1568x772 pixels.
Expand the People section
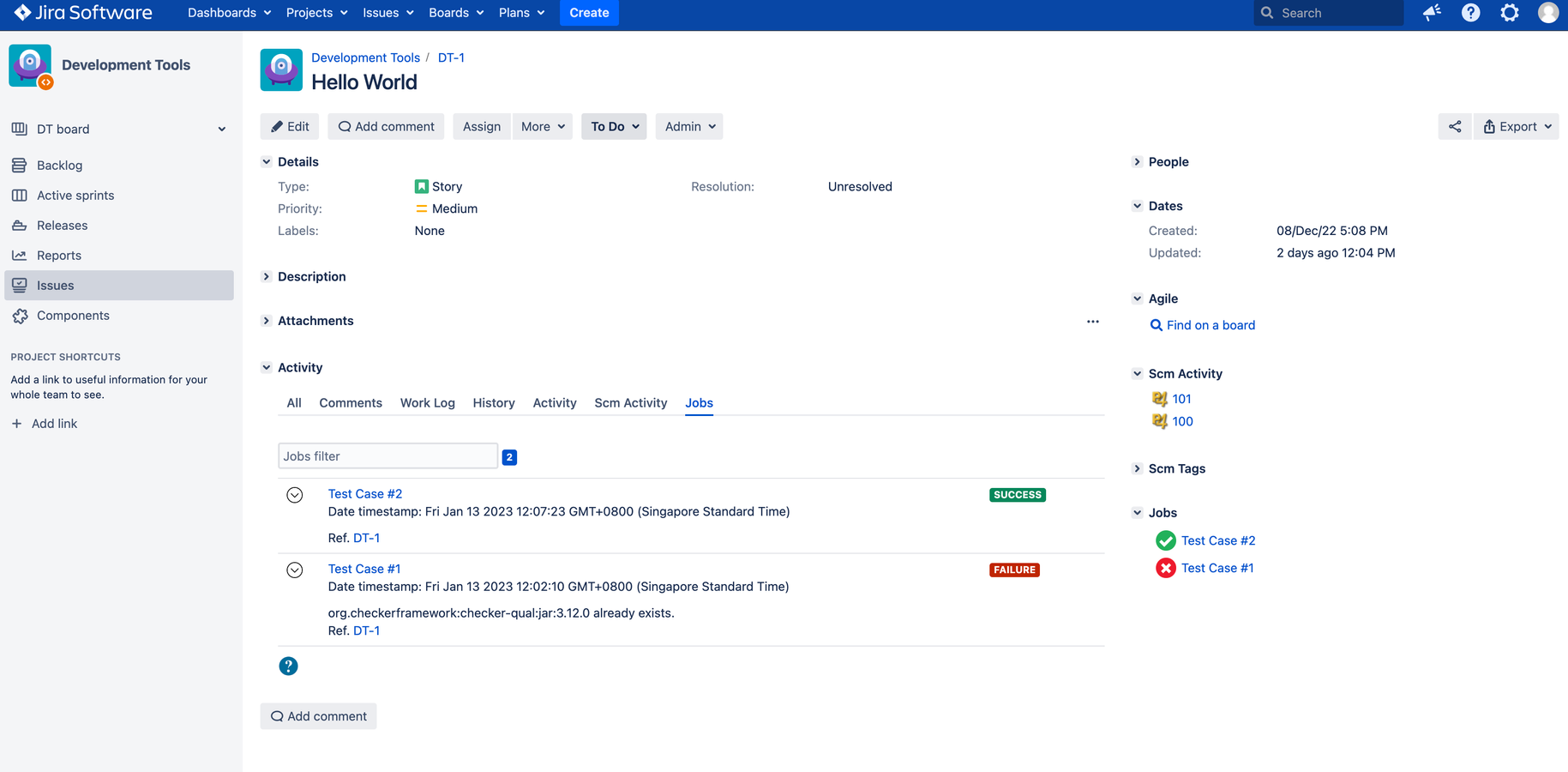(1137, 161)
